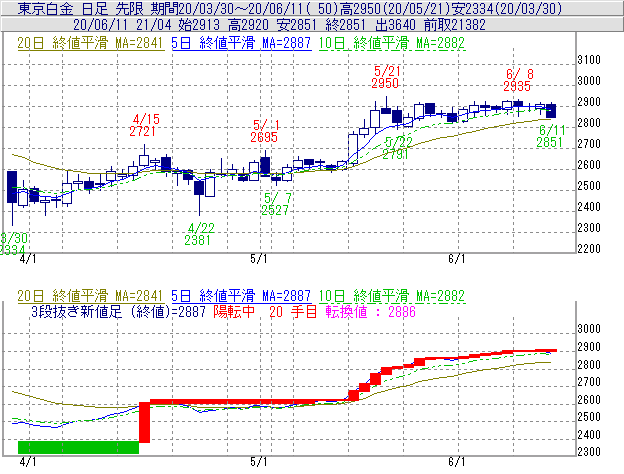624x474 pixels.
Task: Click the 始2913 opening price value
Action: (x=199, y=25)
